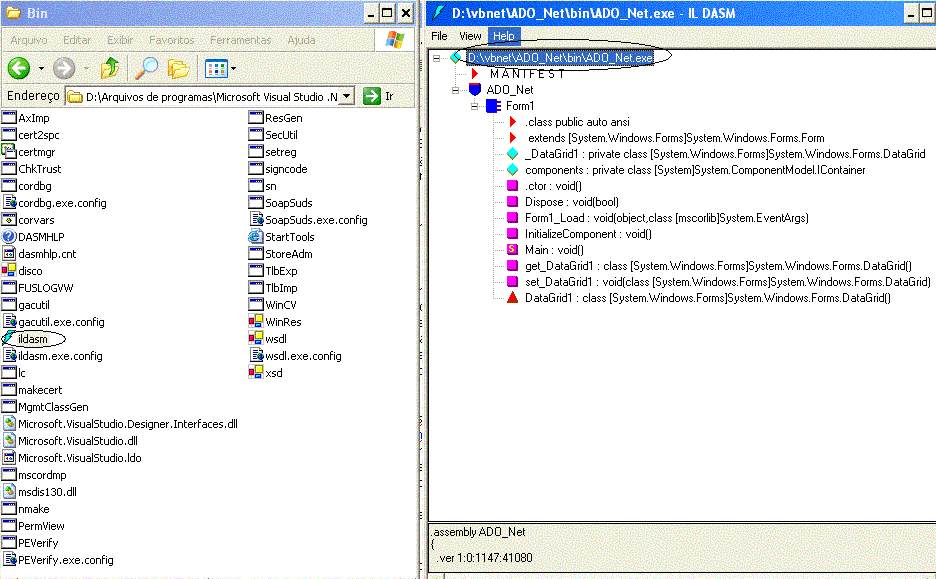Click the Forward arrow in Bin window

(x=64, y=68)
